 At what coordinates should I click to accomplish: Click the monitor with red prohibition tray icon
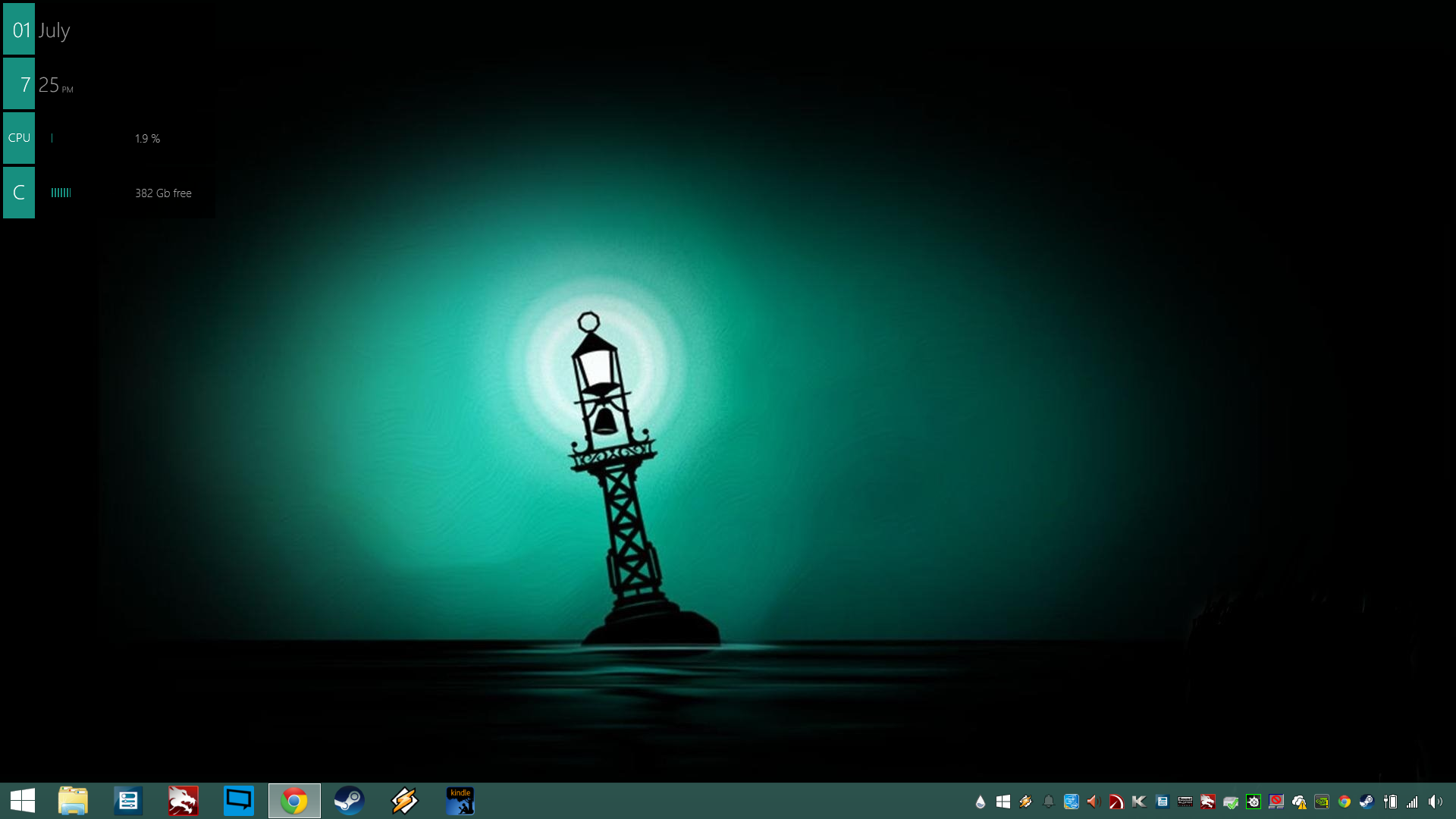pyautogui.click(x=1276, y=802)
